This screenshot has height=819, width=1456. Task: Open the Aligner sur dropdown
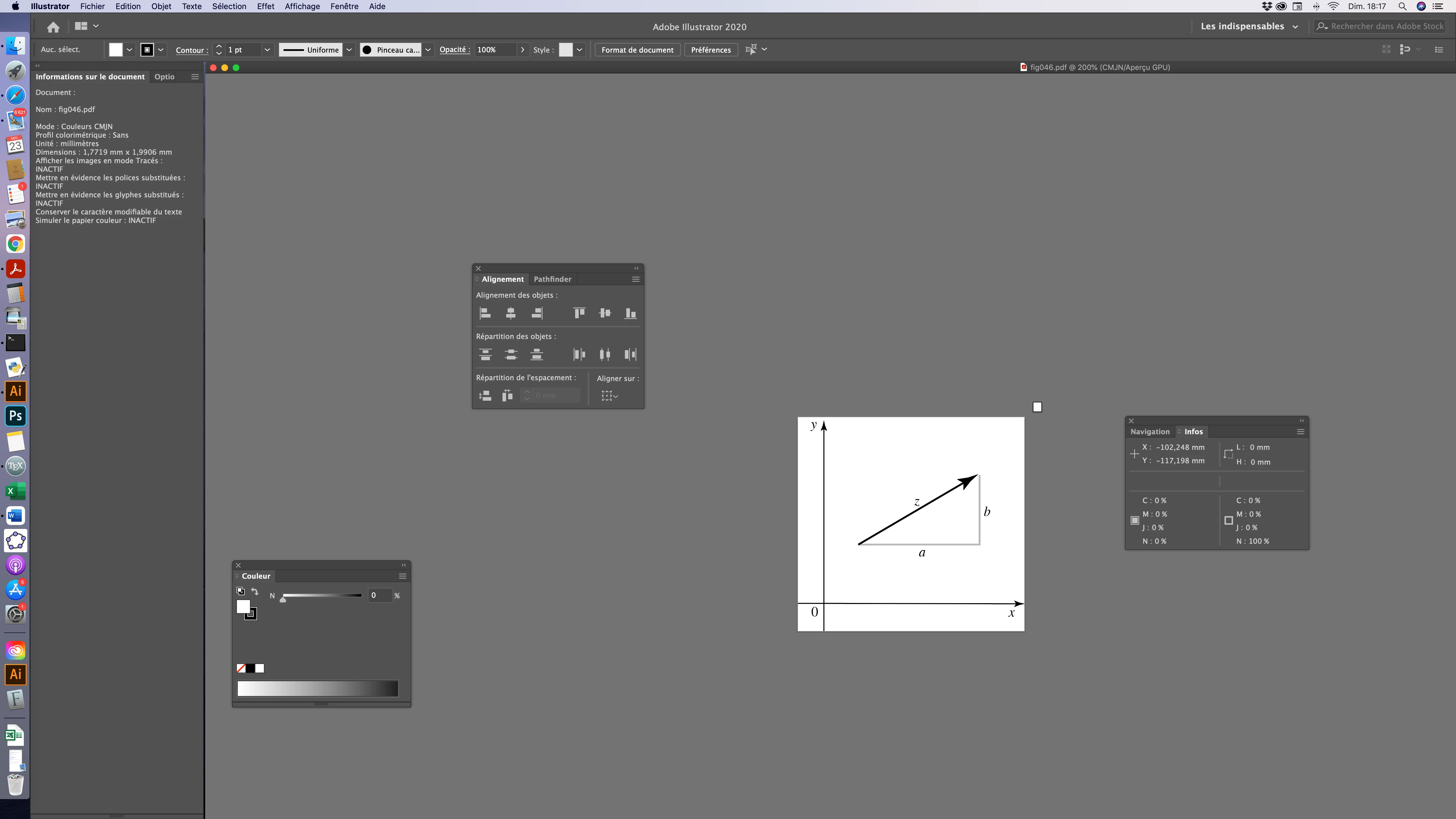pyautogui.click(x=609, y=396)
